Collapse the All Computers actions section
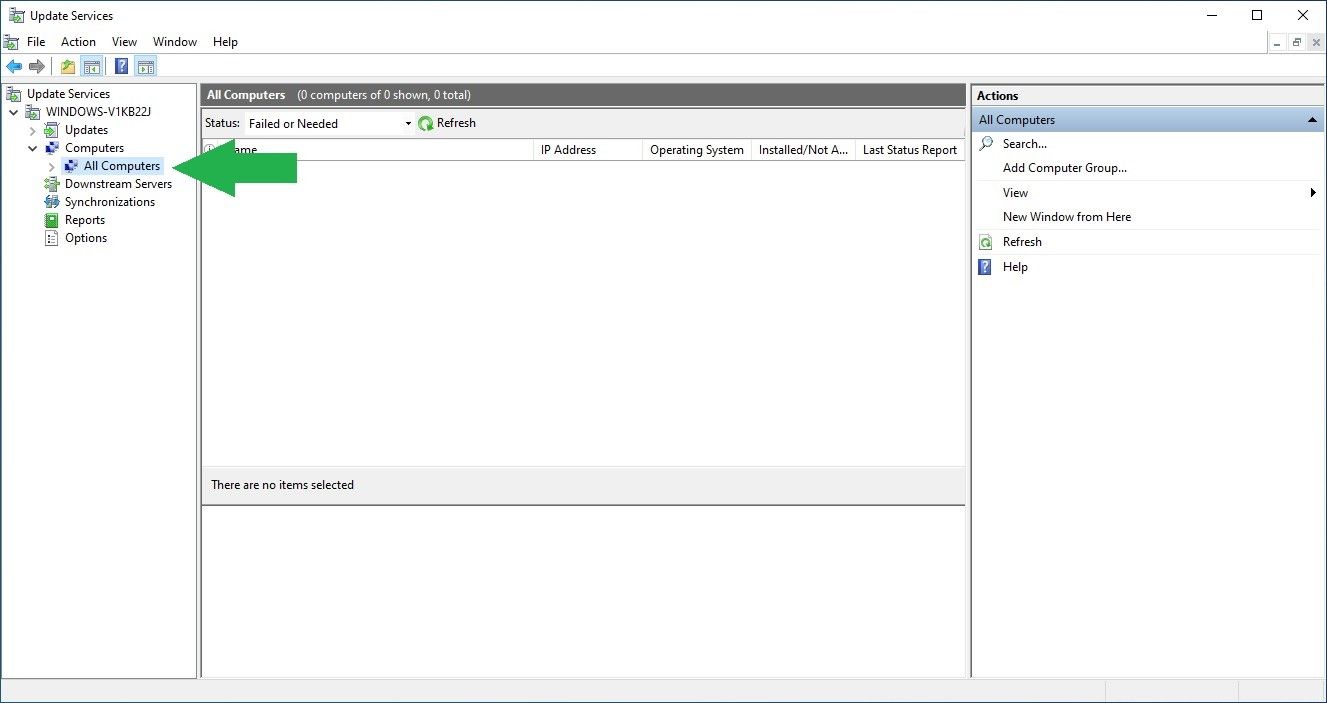The height and width of the screenshot is (703, 1327). point(1312,120)
